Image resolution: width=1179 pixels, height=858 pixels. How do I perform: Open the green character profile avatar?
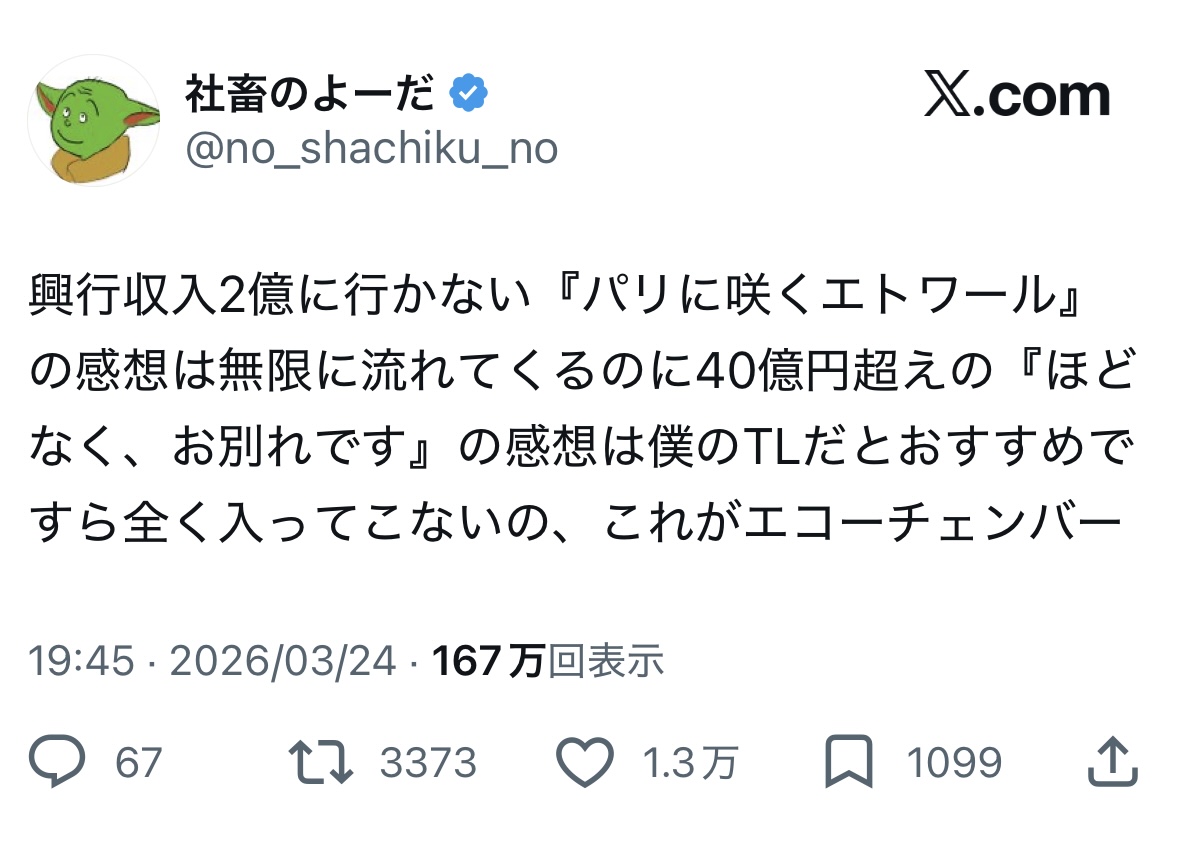(x=93, y=120)
